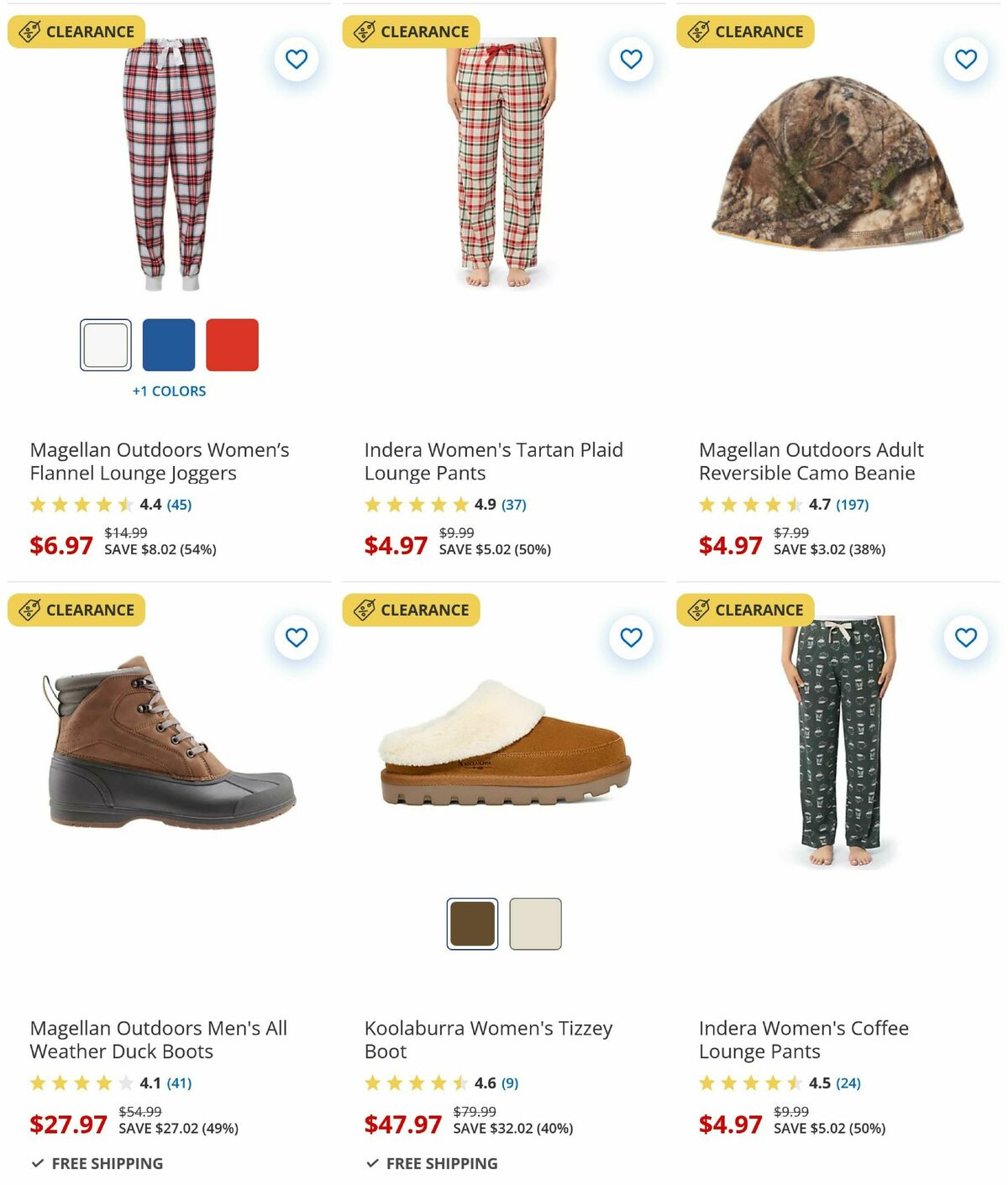Viewport: 1008px width, 1185px height.
Task: Add the Duck Boots to favorites via heart icon
Action: pos(296,638)
